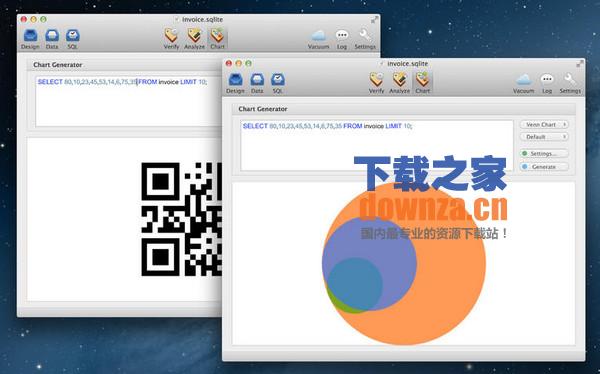Click the Settings... button beside the query
The height and width of the screenshot is (374, 600).
point(544,154)
